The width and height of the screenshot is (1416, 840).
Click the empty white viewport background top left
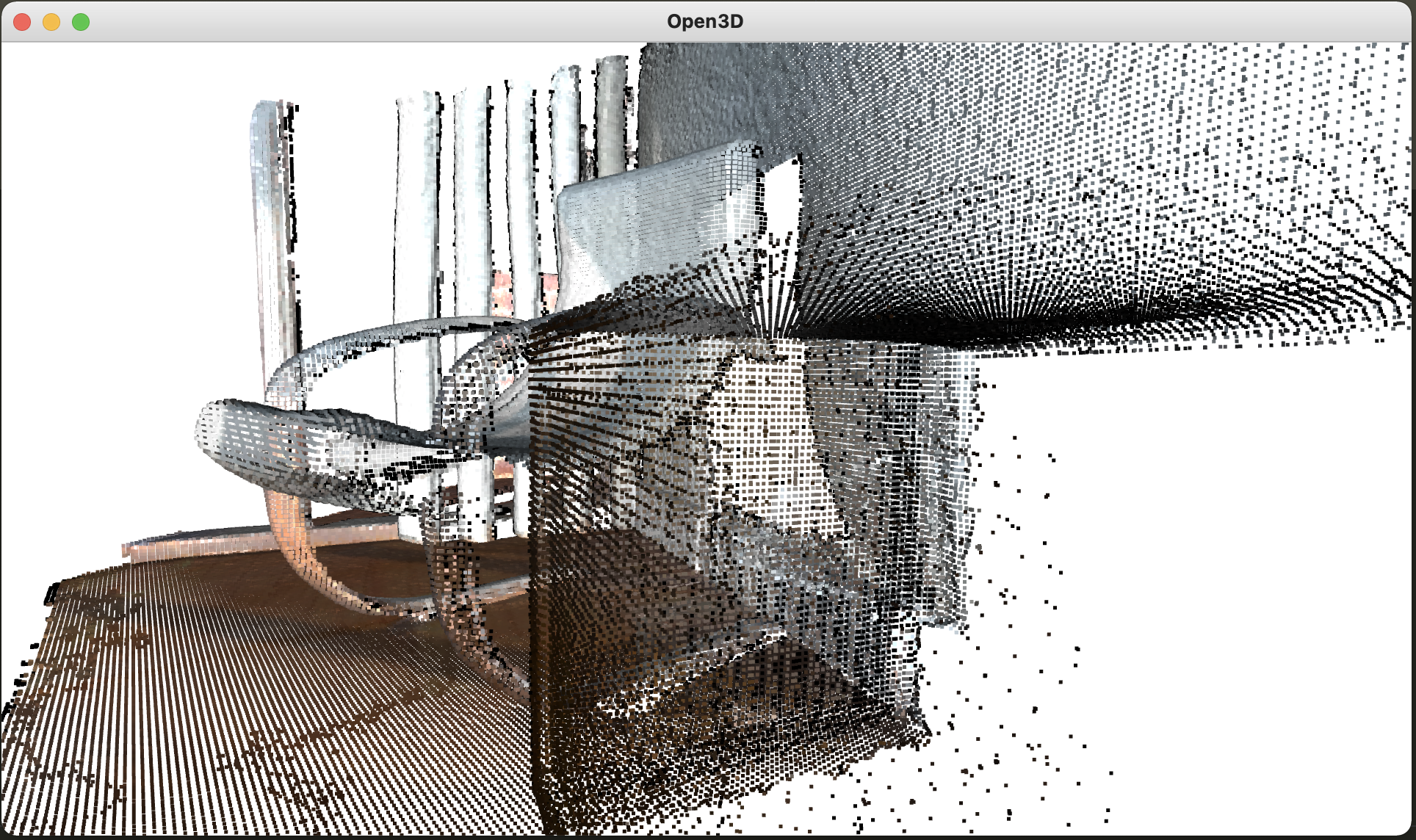(x=110, y=110)
